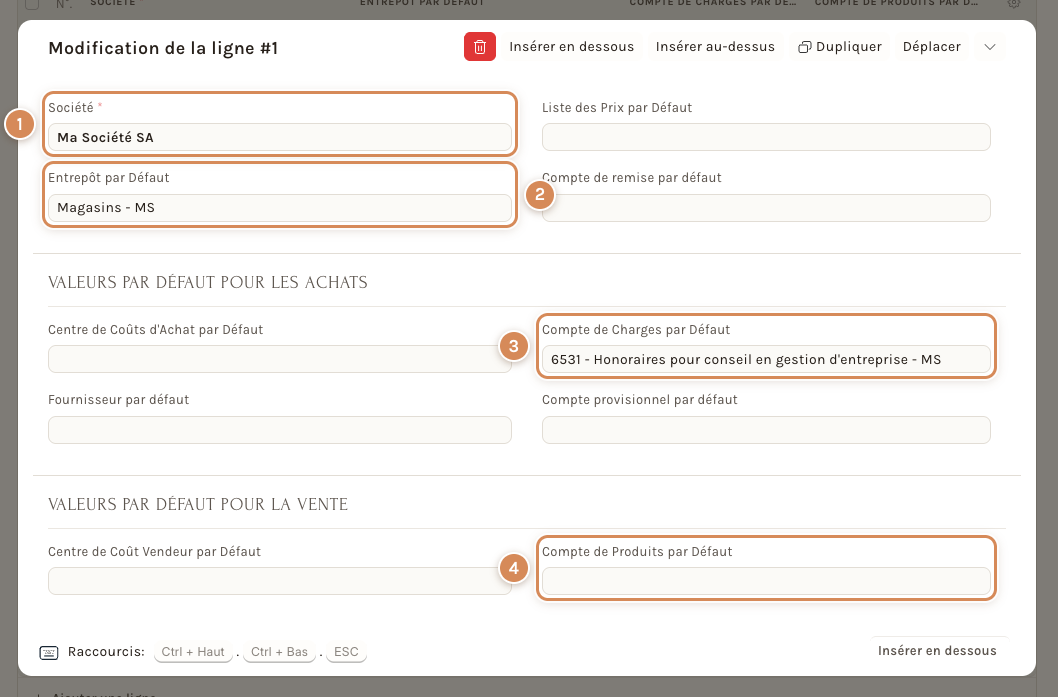Click the Compte de Produits par Défaut field
The image size is (1058, 697).
click(x=767, y=581)
